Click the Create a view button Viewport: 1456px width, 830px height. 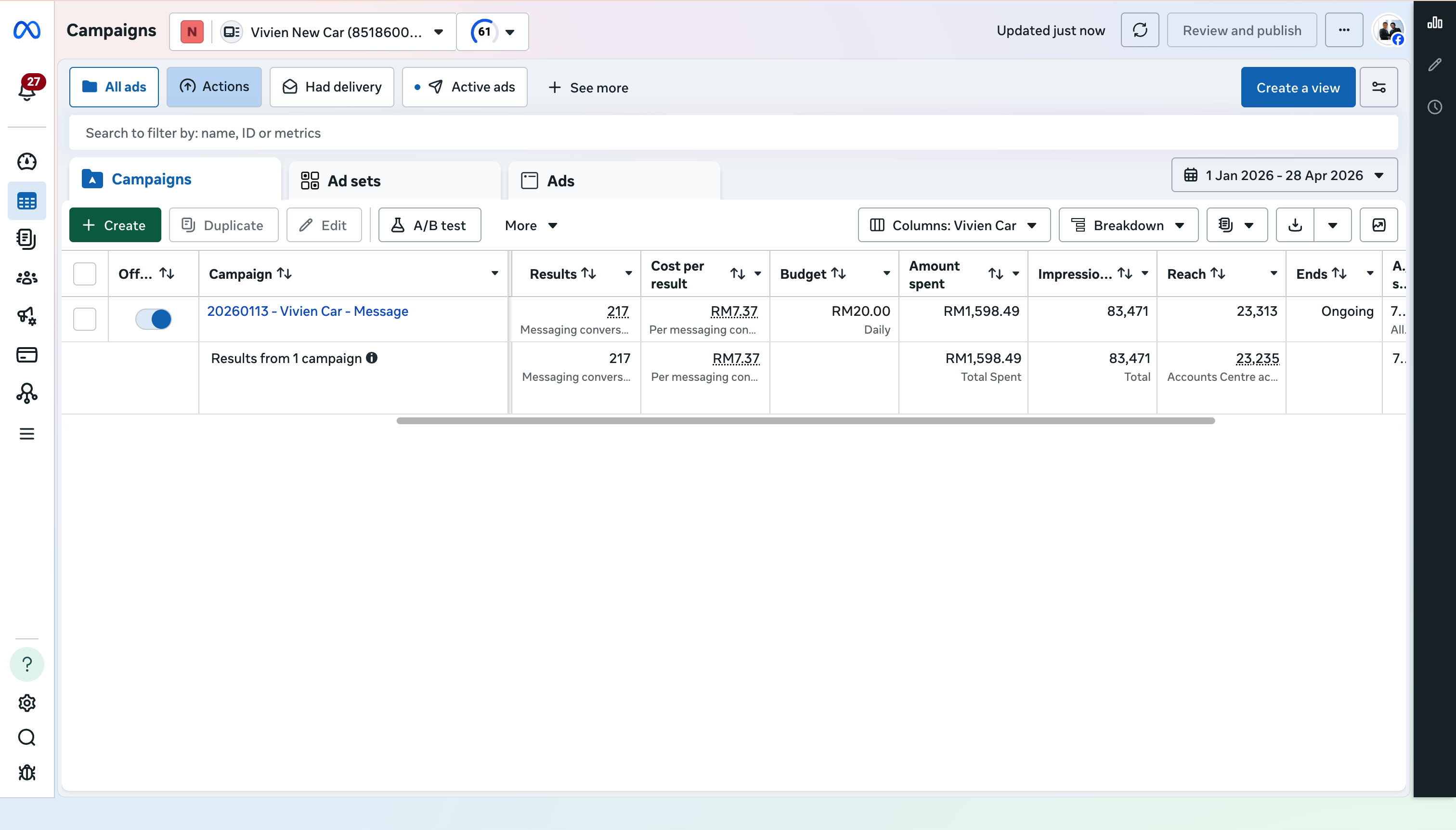tap(1298, 87)
